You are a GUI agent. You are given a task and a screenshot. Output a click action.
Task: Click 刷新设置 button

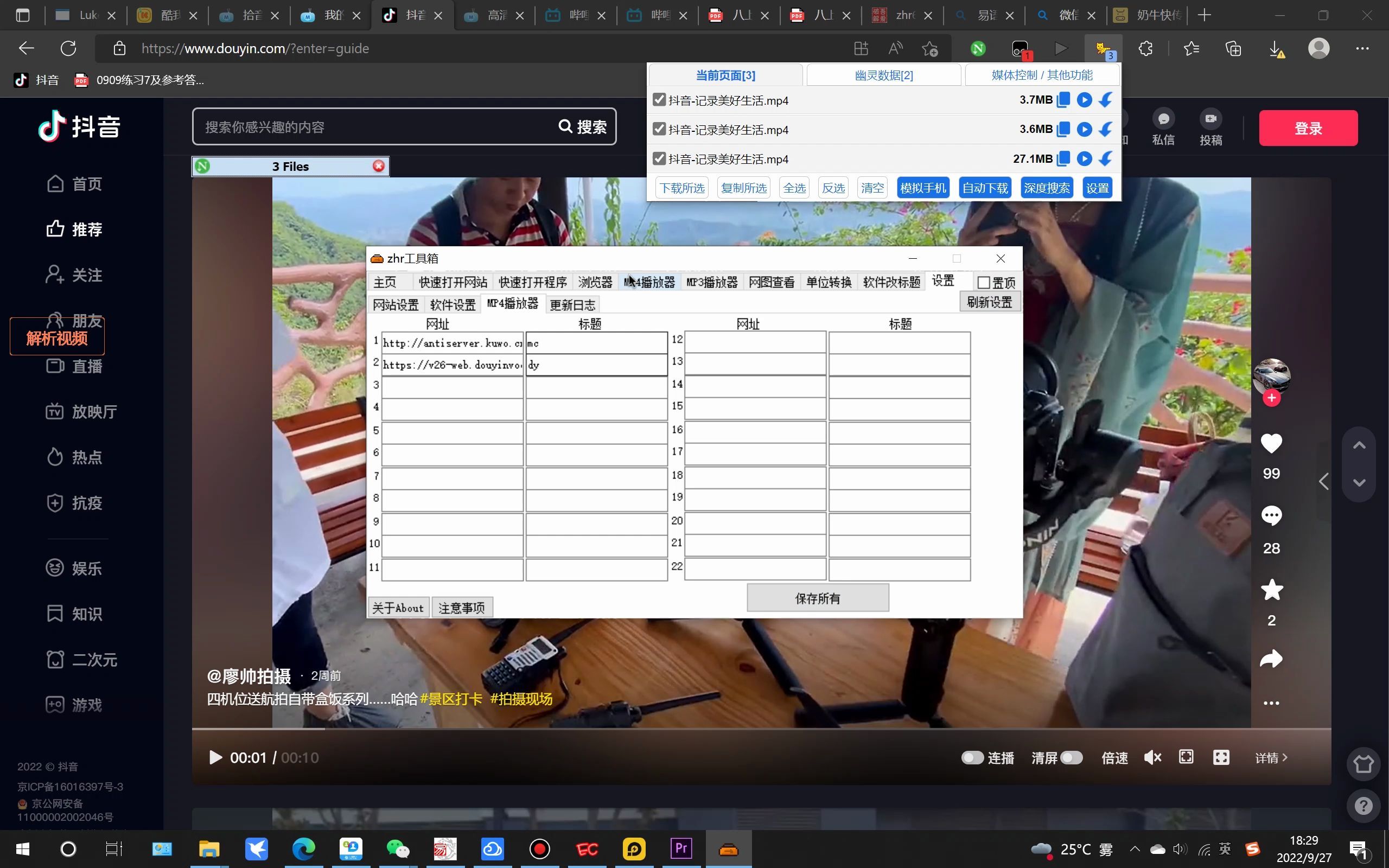click(990, 302)
